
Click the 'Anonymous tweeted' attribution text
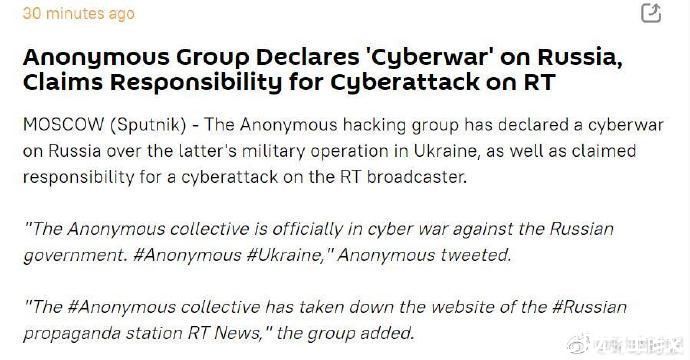pyautogui.click(x=424, y=255)
